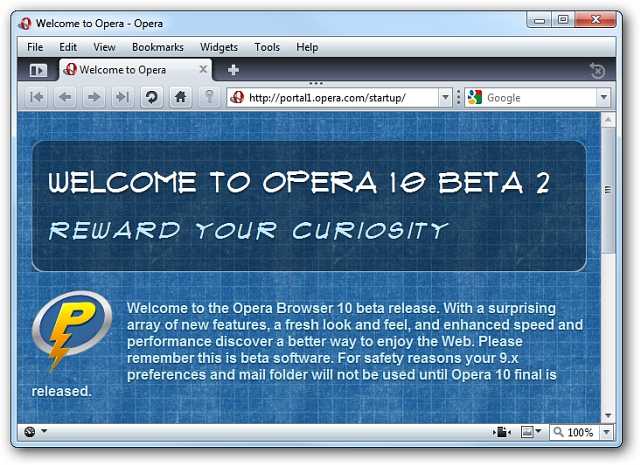Open the Tools menu
Viewport: 640px width, 465px height.
click(x=267, y=47)
